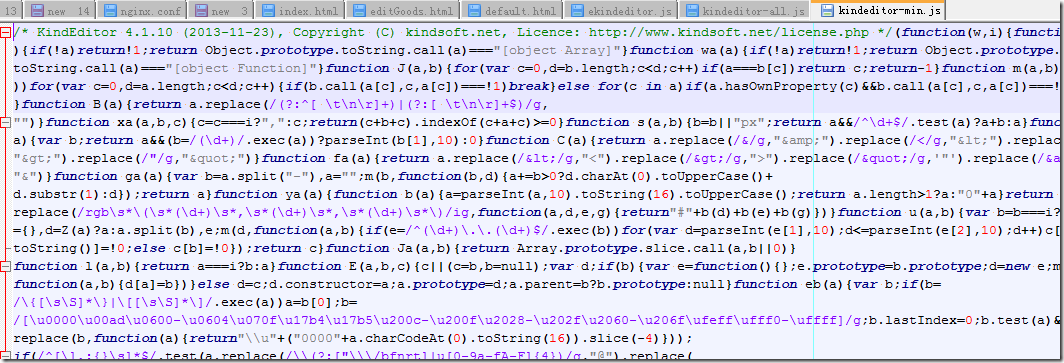
Task: Open the editGoods.html tab
Action: point(402,11)
